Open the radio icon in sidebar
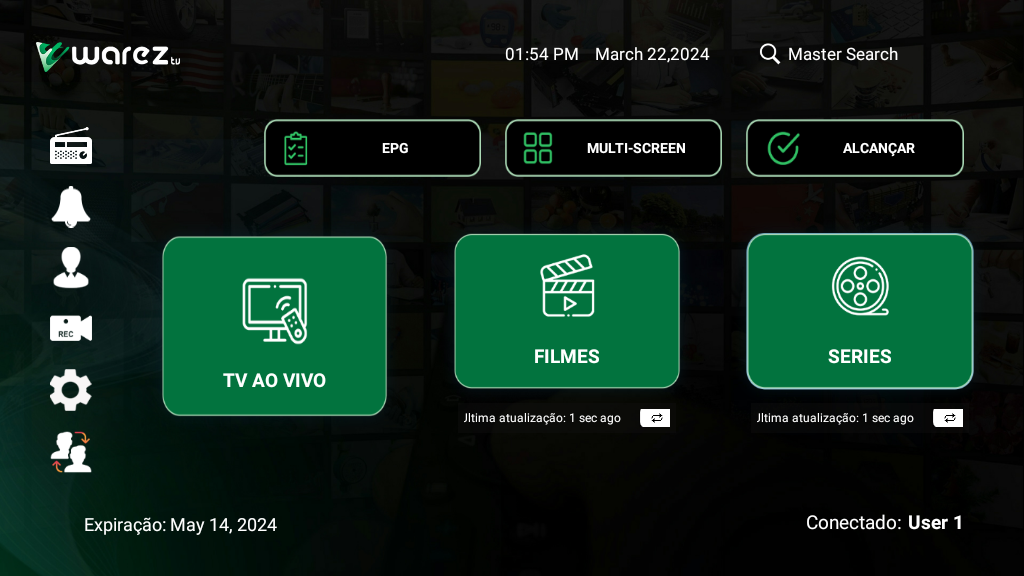The width and height of the screenshot is (1024, 576). click(71, 147)
